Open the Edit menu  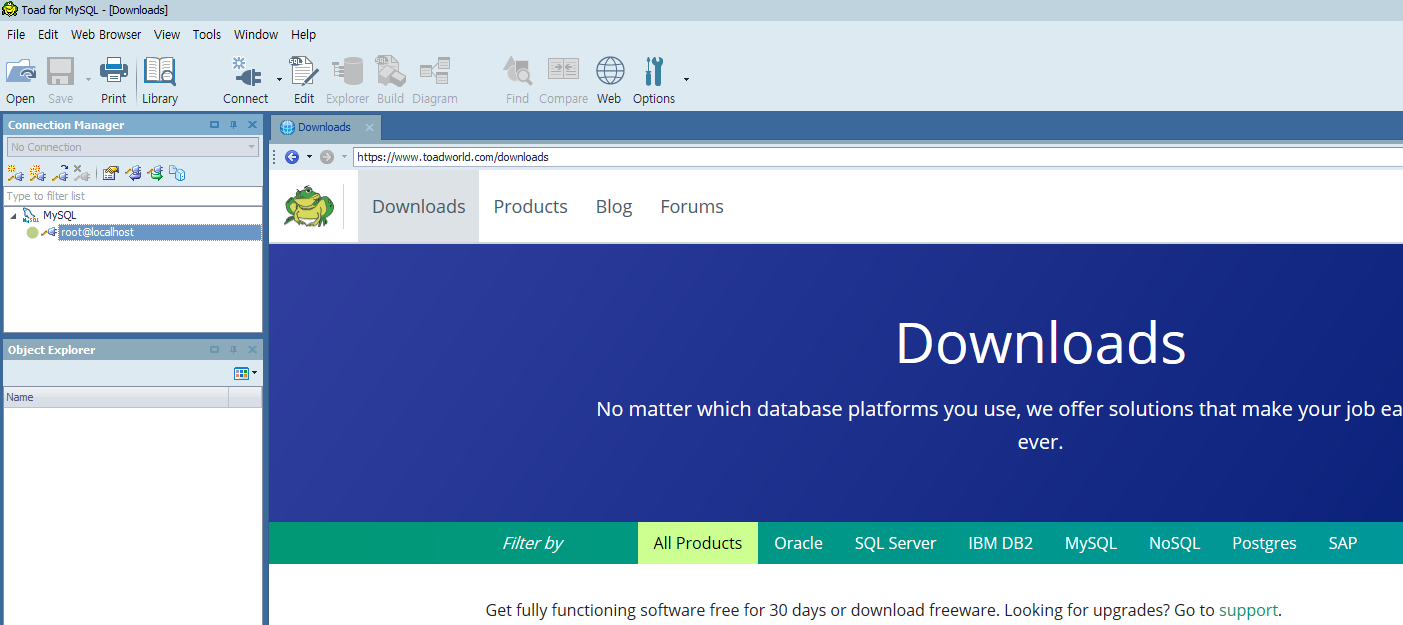(x=48, y=34)
